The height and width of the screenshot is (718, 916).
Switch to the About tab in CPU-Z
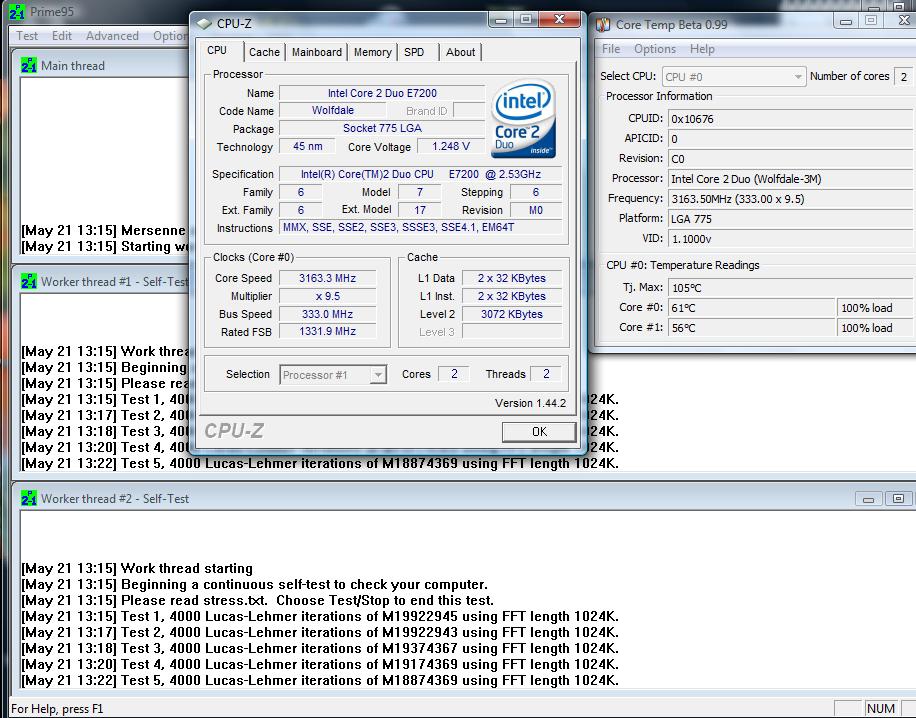460,52
